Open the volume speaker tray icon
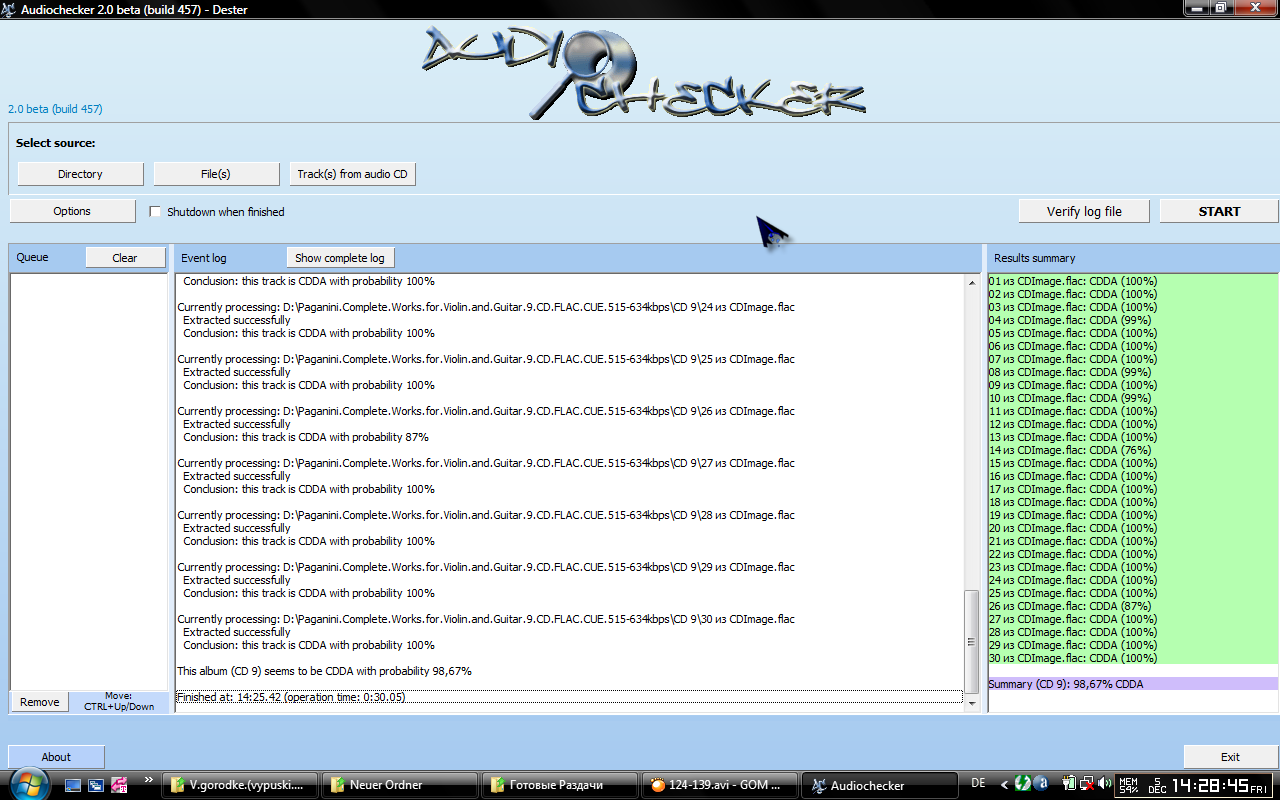1280x800 pixels. pyautogui.click(x=1104, y=783)
